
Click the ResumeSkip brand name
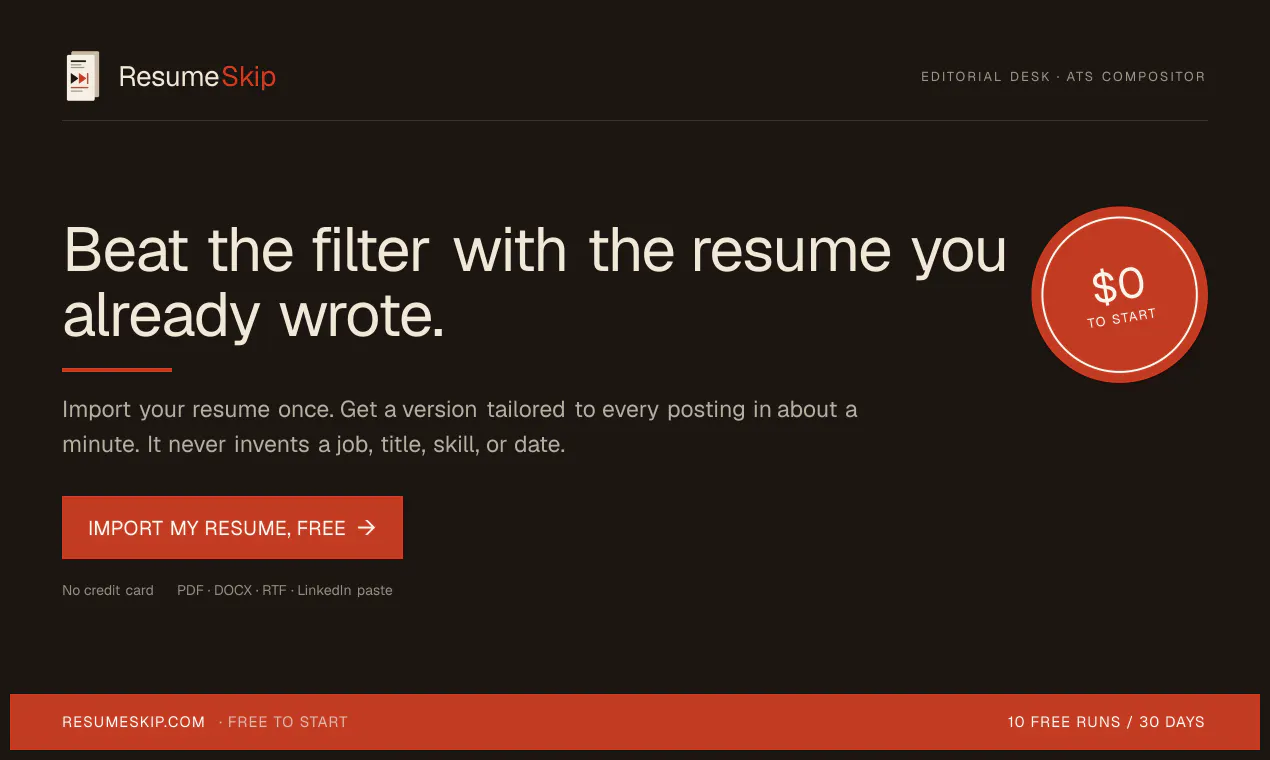[x=197, y=77]
